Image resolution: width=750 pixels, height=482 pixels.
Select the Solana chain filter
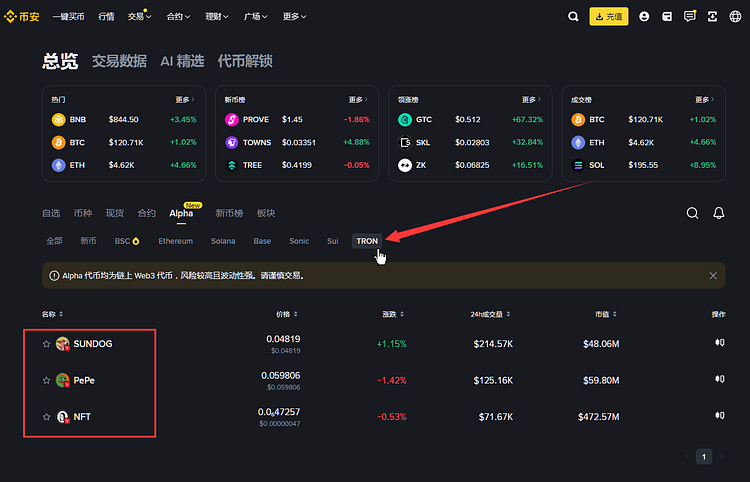[x=223, y=241]
